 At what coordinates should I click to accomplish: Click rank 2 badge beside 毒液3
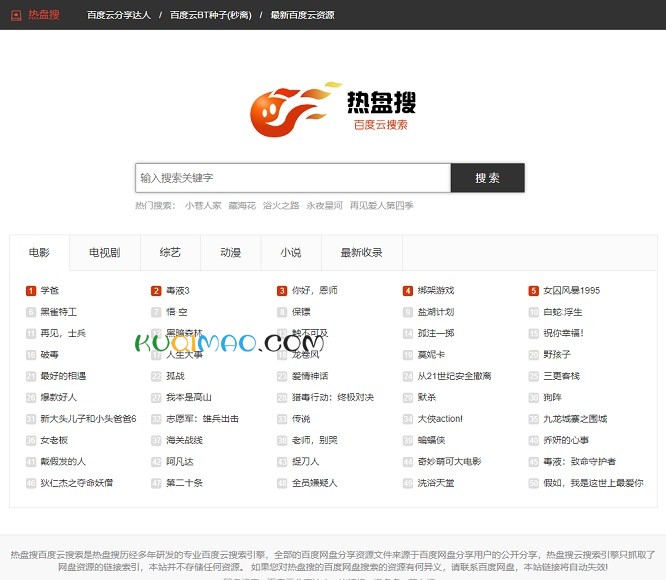click(x=156, y=291)
